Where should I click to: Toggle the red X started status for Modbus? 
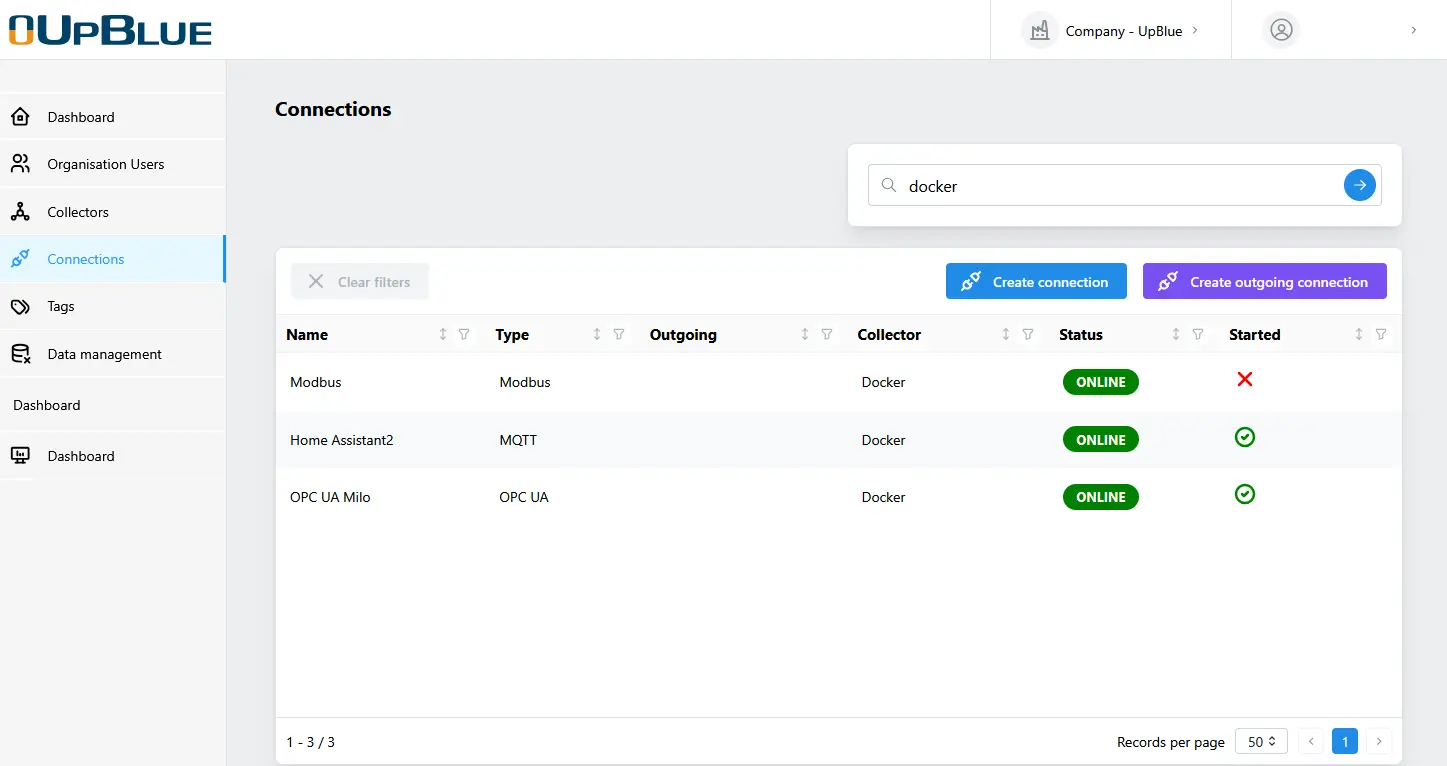(1245, 379)
